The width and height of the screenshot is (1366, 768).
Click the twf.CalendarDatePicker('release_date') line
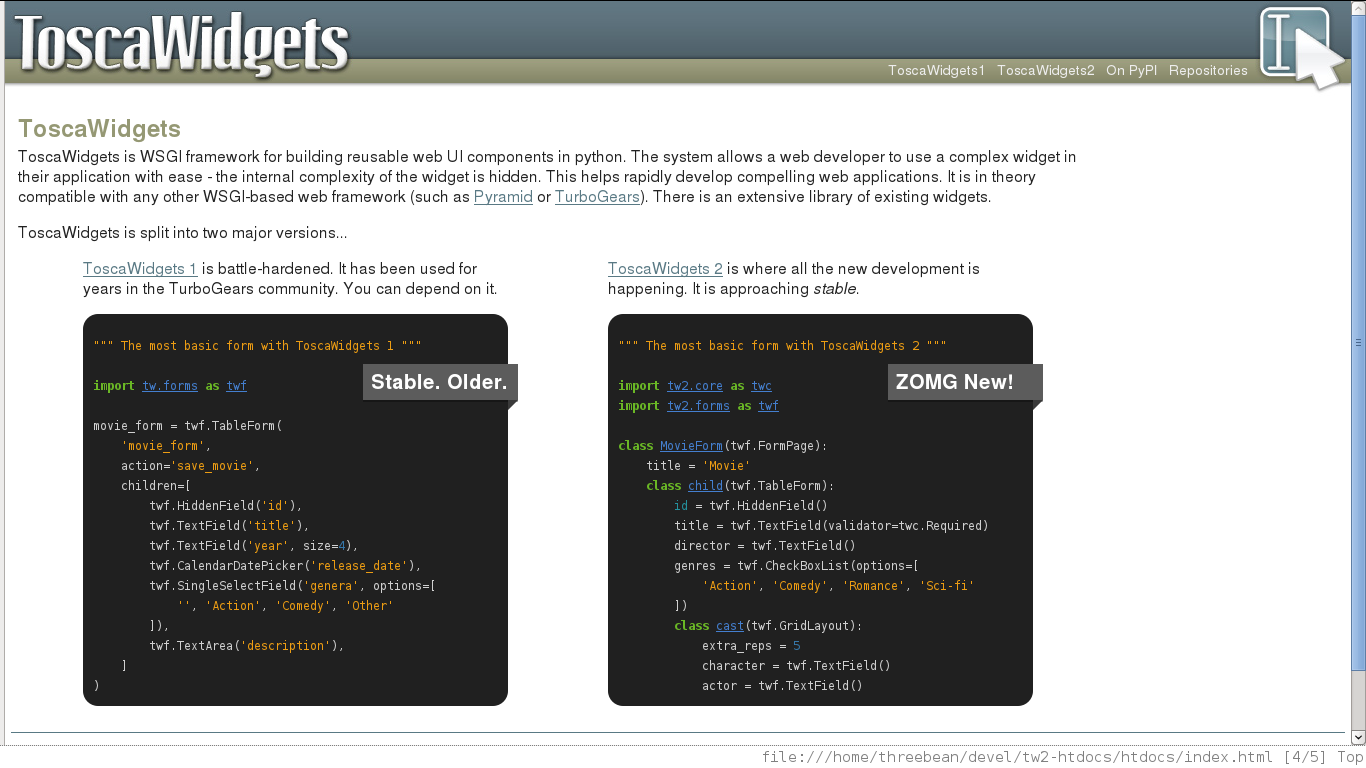(286, 566)
